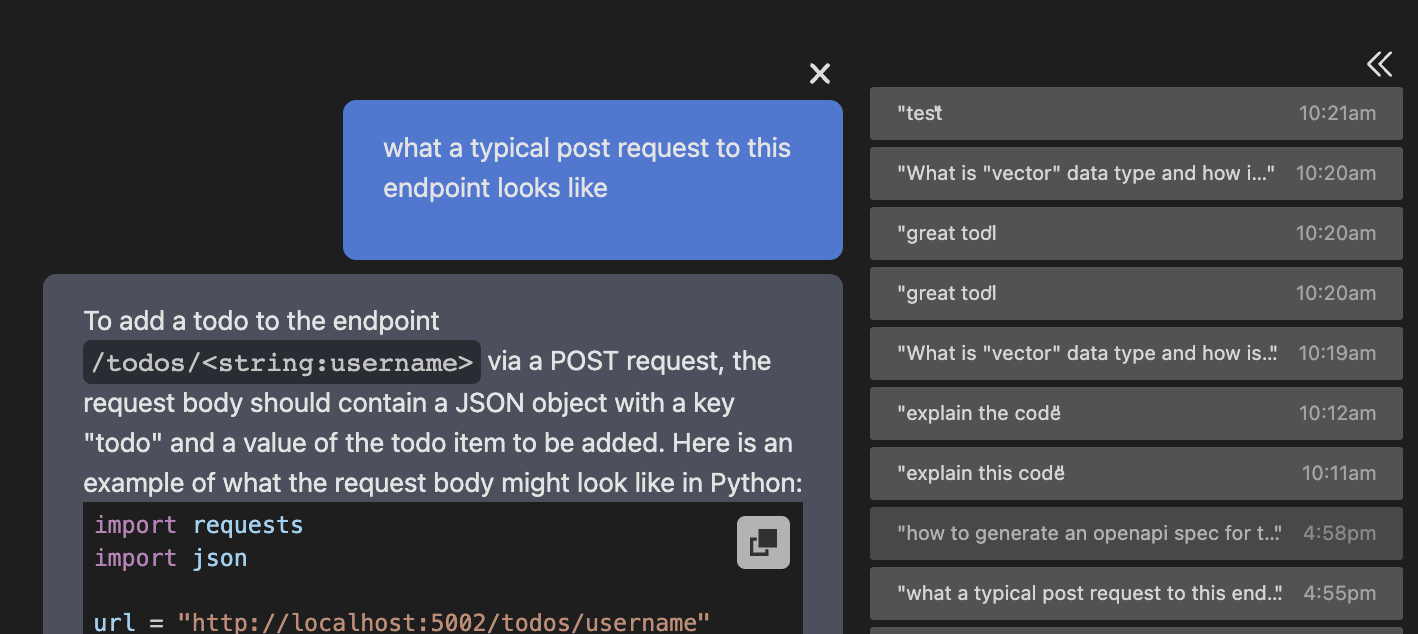Open the first "vector" data type conversation
The width and height of the screenshot is (1418, 634).
click(1136, 173)
